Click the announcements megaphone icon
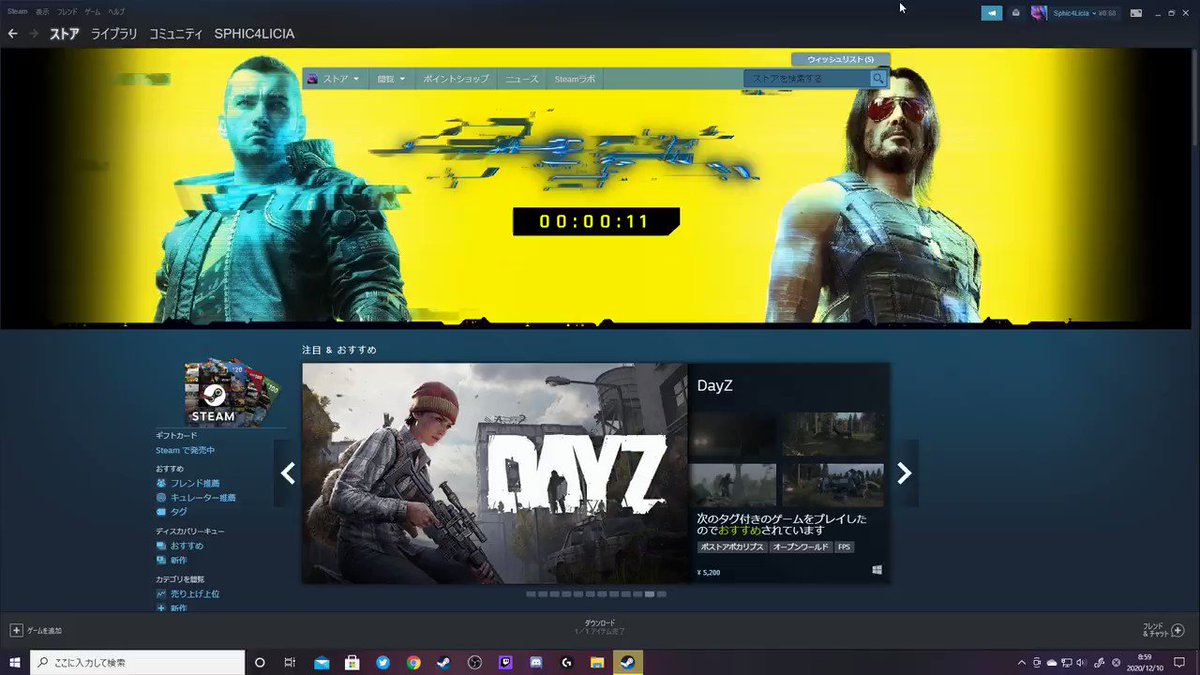Viewport: 1200px width, 675px height. click(991, 13)
